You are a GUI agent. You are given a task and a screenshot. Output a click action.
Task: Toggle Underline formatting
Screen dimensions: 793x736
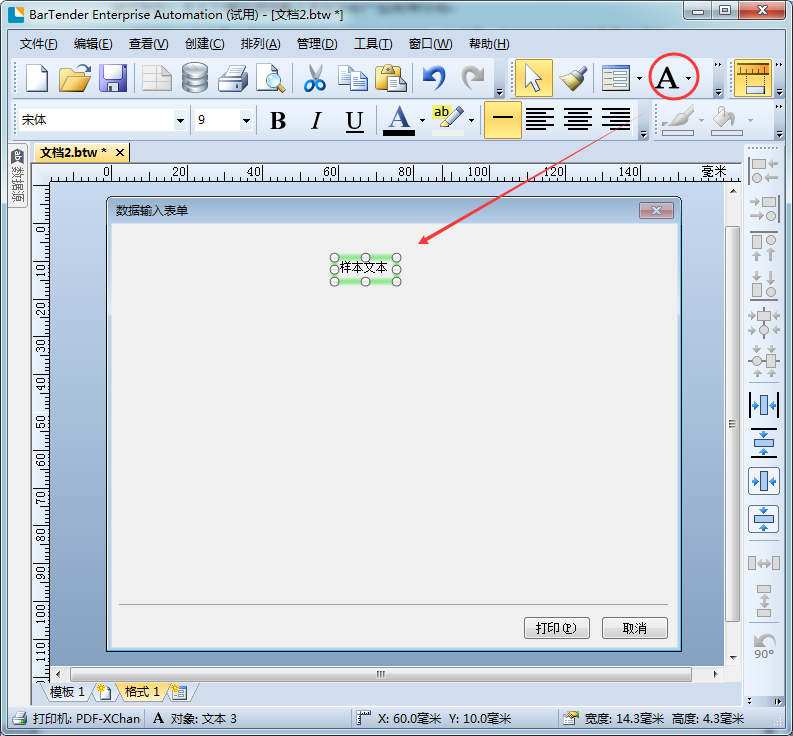point(354,121)
